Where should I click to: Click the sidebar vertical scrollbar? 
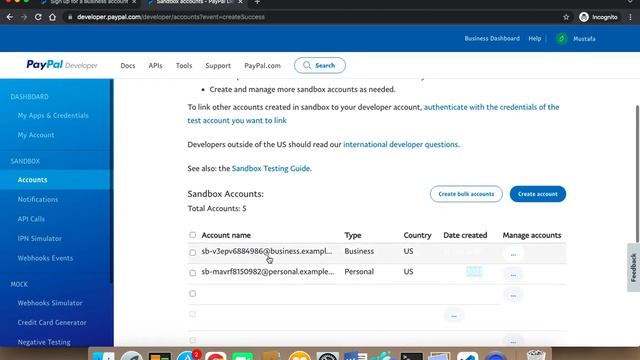click(x=111, y=182)
